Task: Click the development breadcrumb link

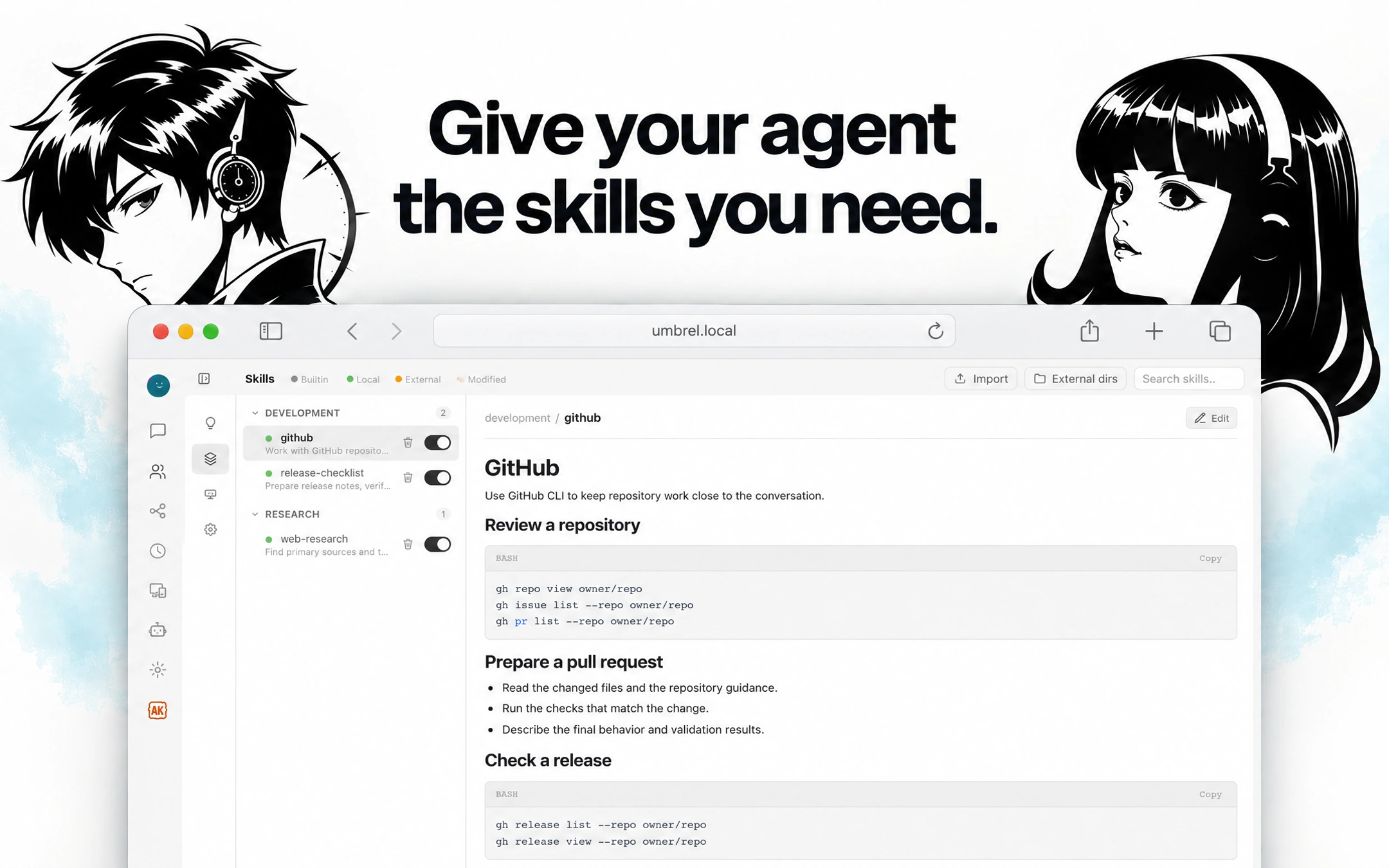Action: coord(518,418)
